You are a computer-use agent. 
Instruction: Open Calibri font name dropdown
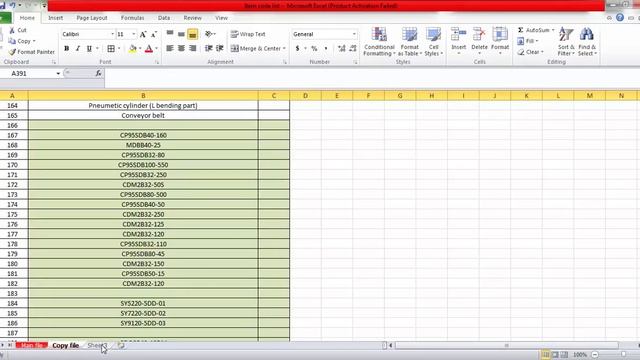tap(113, 34)
